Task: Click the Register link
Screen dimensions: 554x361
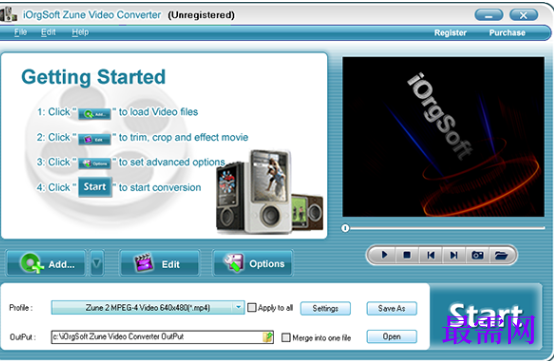Action: coord(450,33)
